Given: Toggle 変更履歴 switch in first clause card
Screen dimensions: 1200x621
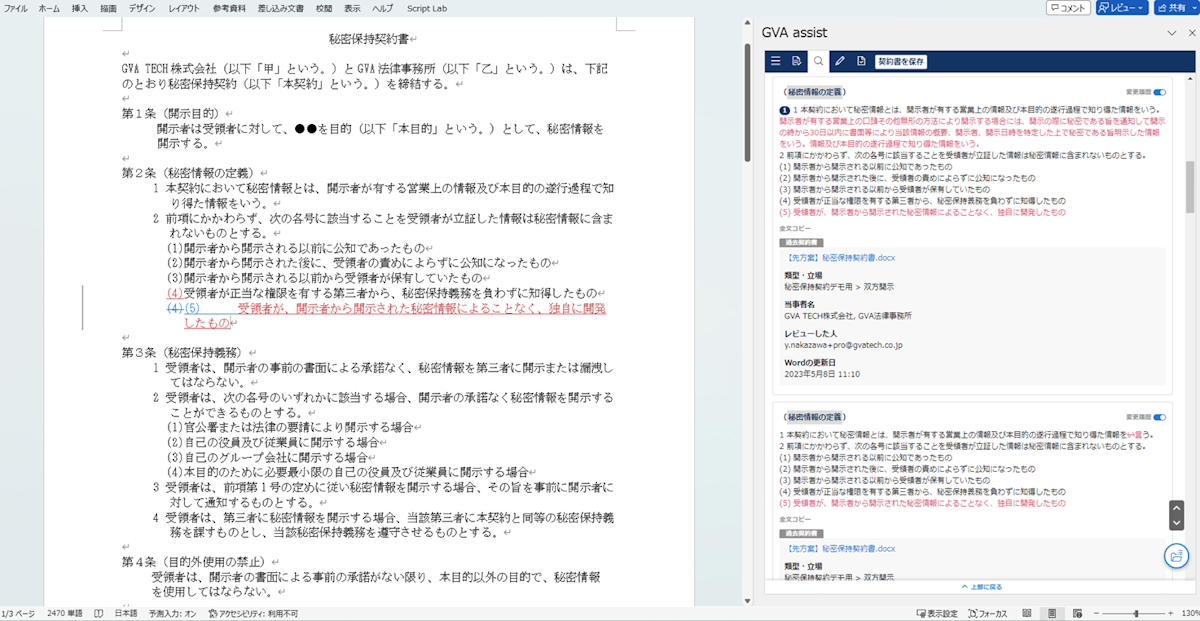Looking at the screenshot, I should (1159, 91).
